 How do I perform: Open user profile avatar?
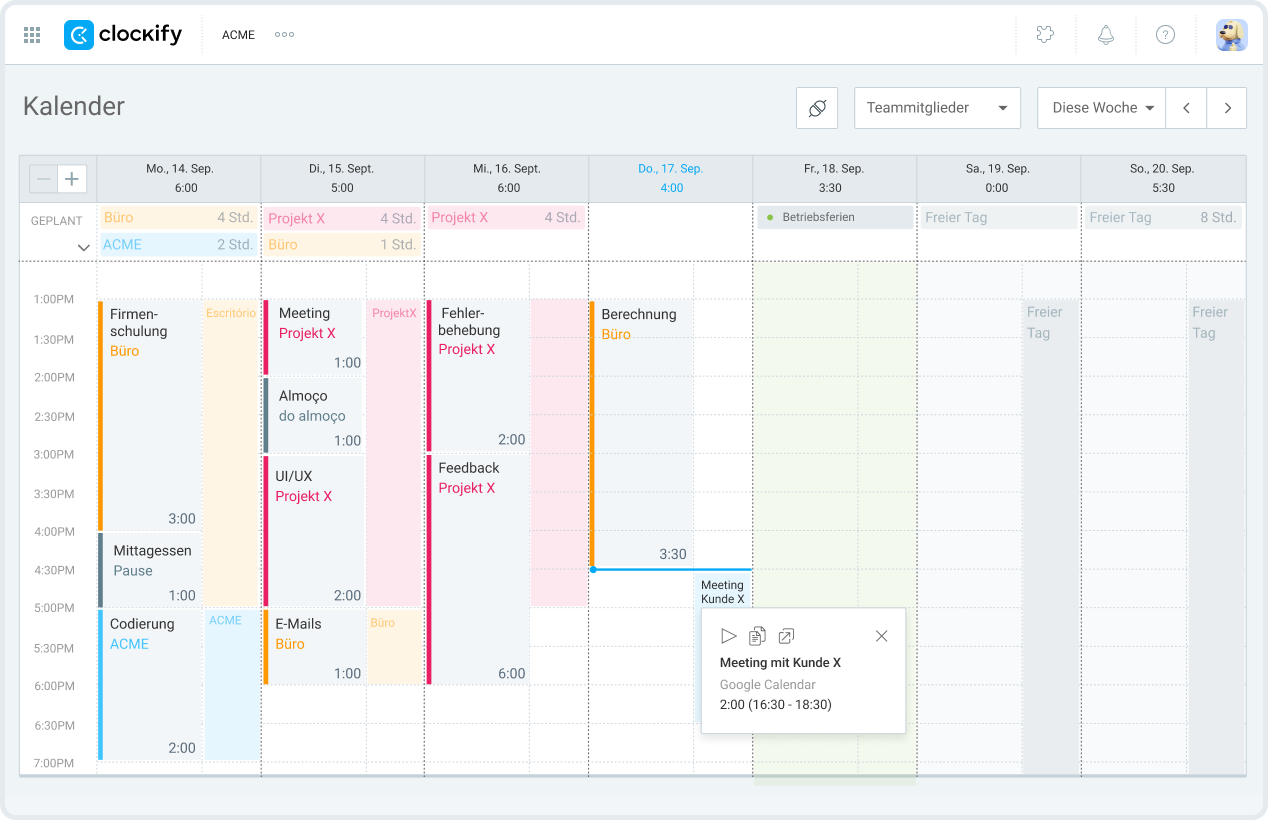[x=1231, y=35]
